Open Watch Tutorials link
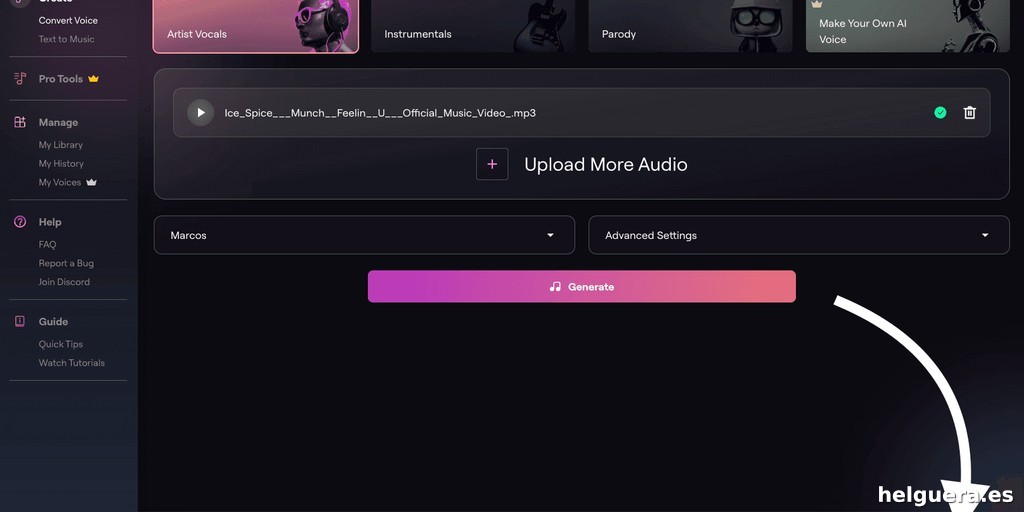 tap(71, 363)
